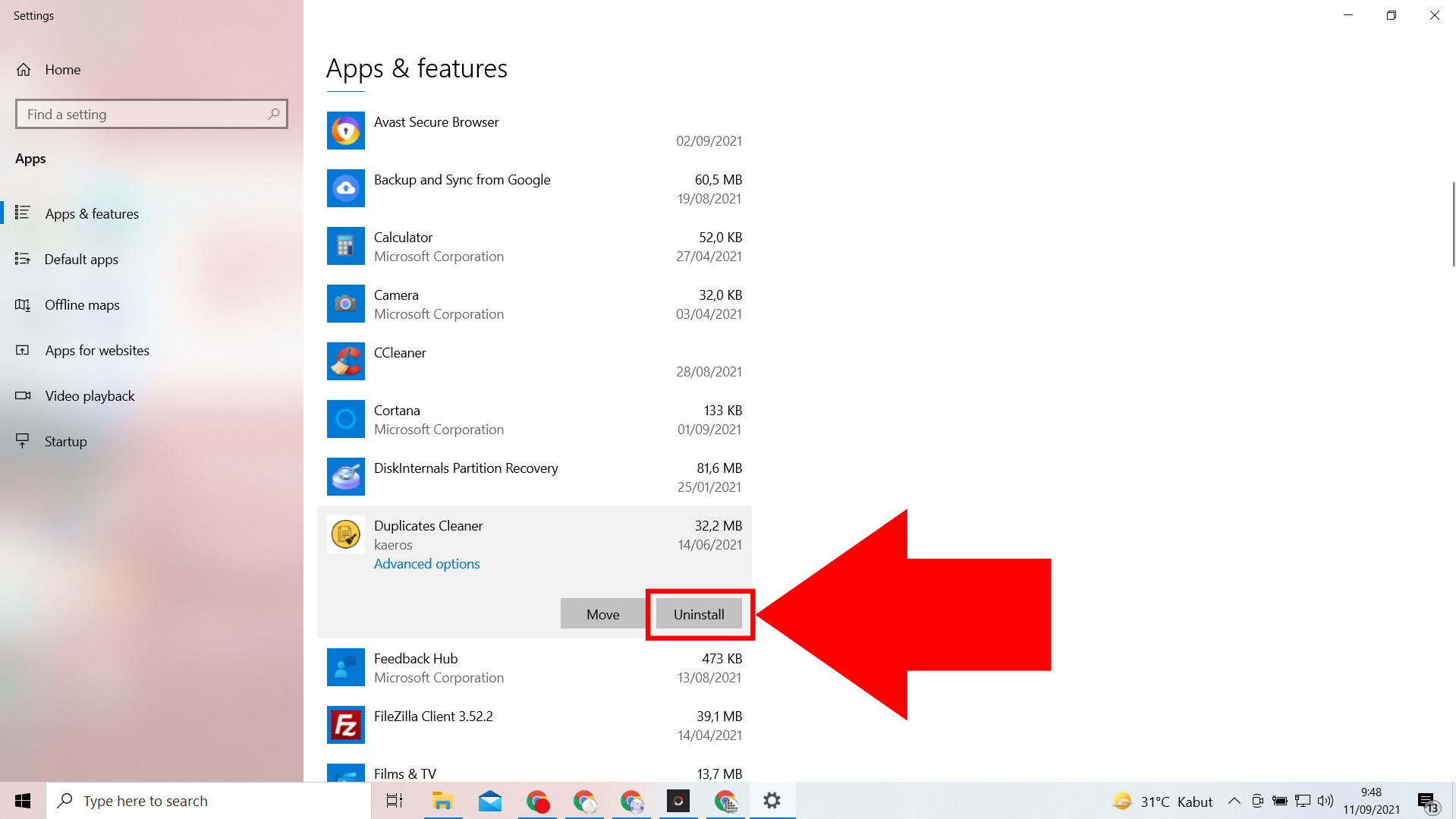
Task: Select the Calculator list entry
Action: [x=535, y=246]
